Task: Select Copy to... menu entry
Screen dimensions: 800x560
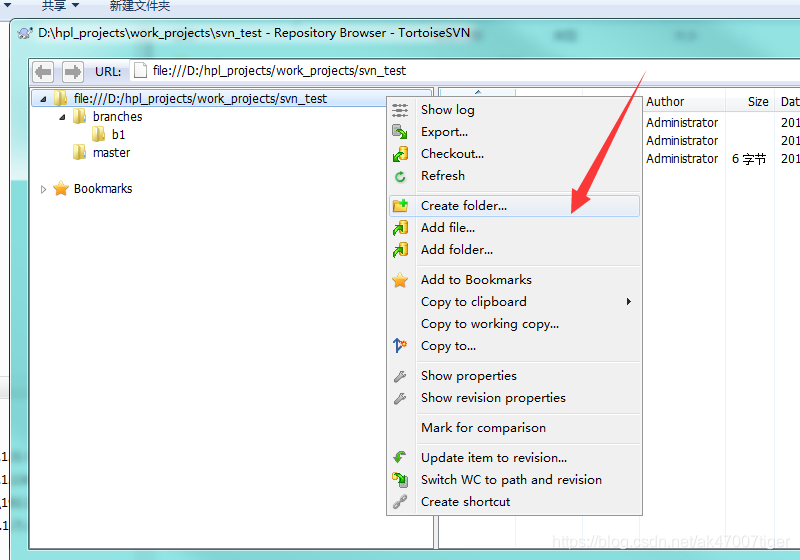Action: click(x=514, y=345)
